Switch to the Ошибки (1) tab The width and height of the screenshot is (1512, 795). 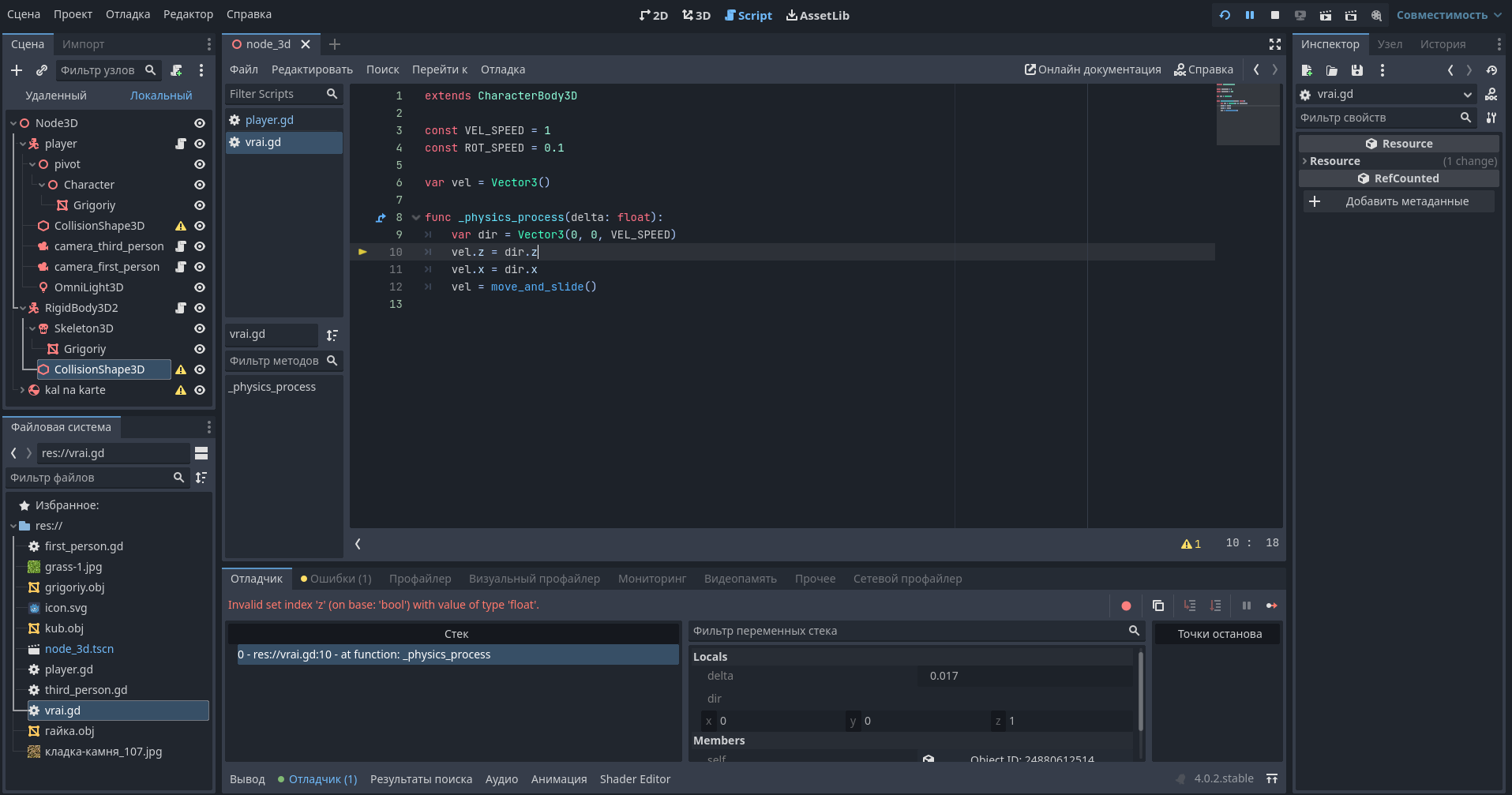pos(336,579)
